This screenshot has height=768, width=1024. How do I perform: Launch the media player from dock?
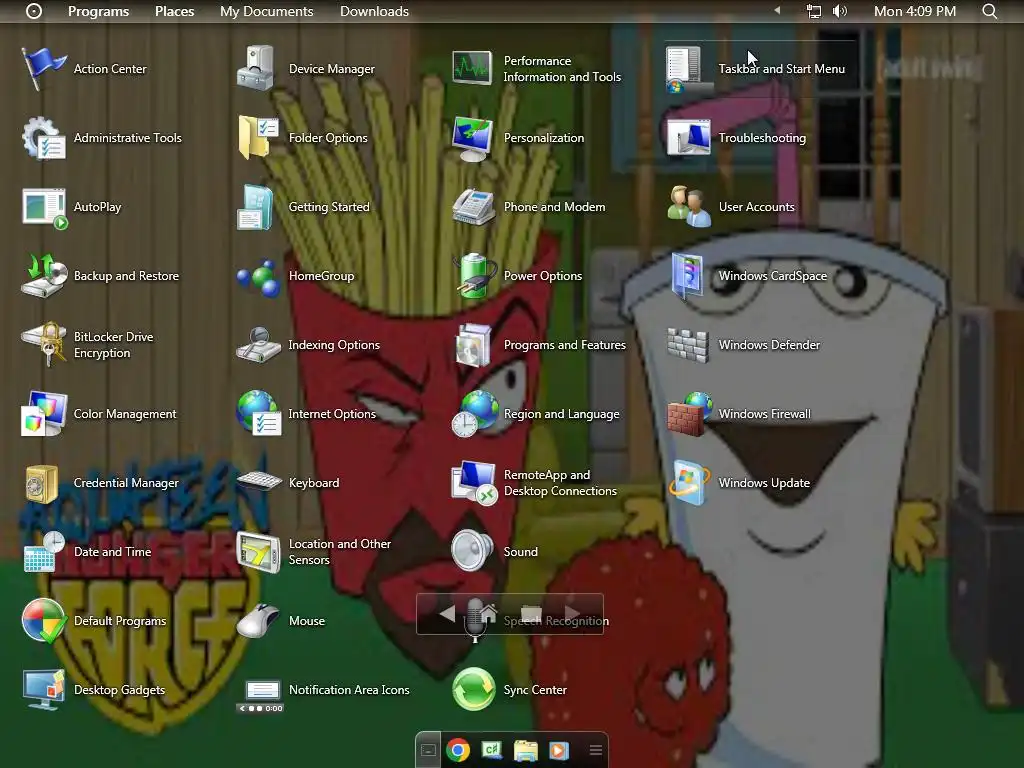[x=558, y=750]
